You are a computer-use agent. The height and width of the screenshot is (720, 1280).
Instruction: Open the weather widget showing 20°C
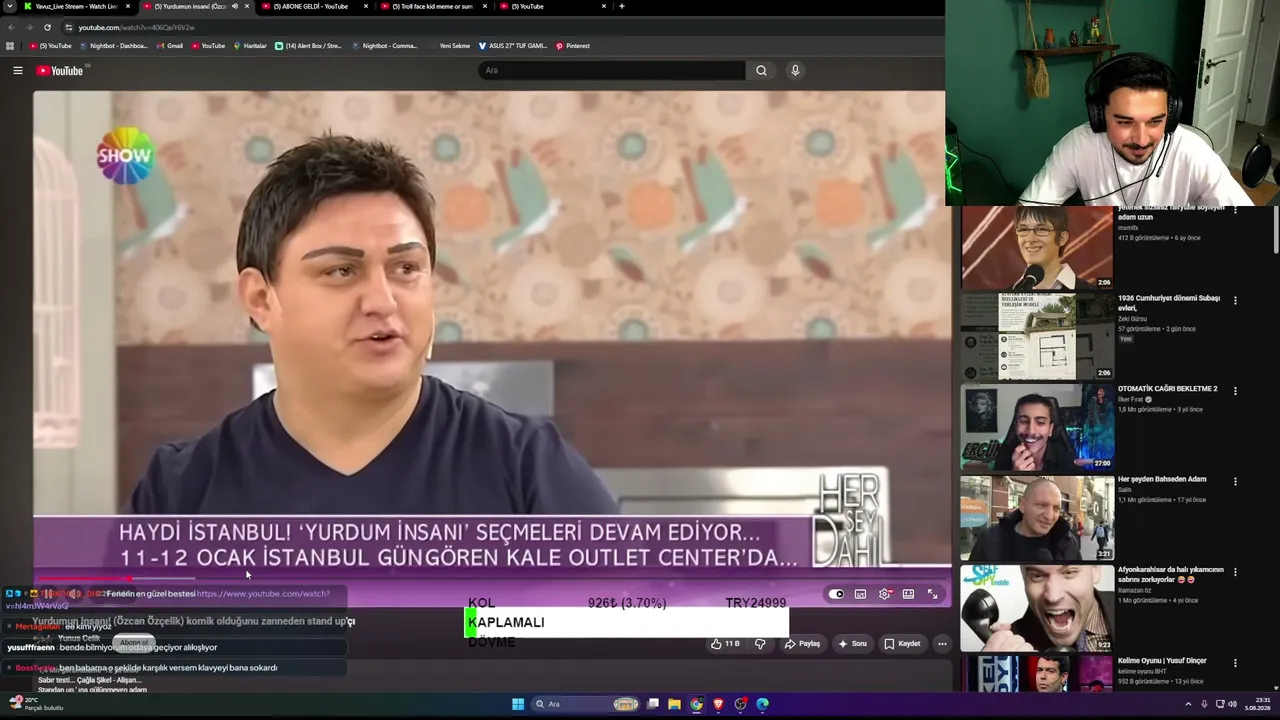[x=36, y=704]
